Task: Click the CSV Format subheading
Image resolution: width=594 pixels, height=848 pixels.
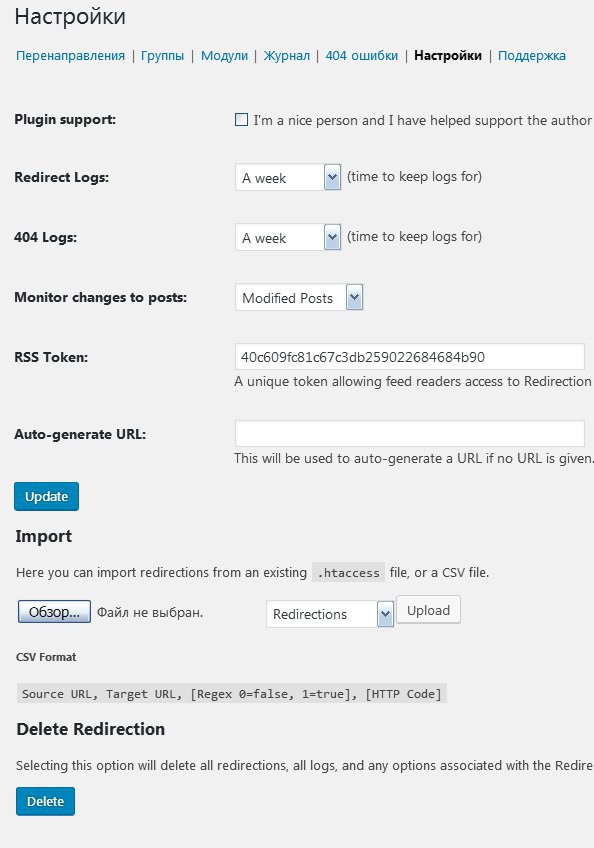Action: [x=46, y=657]
